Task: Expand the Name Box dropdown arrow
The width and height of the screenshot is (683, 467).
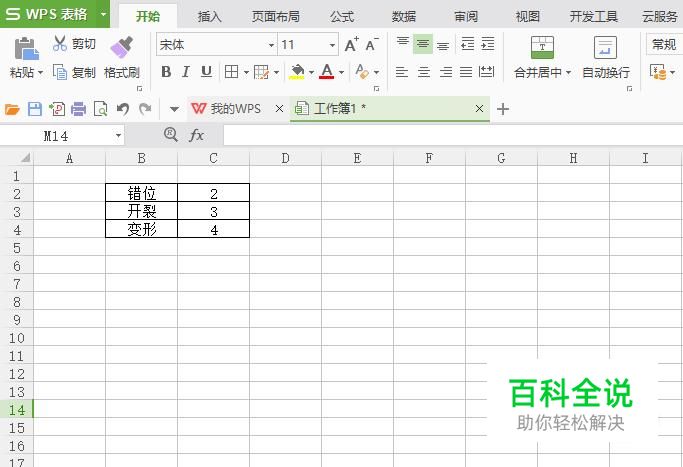Action: [118, 135]
